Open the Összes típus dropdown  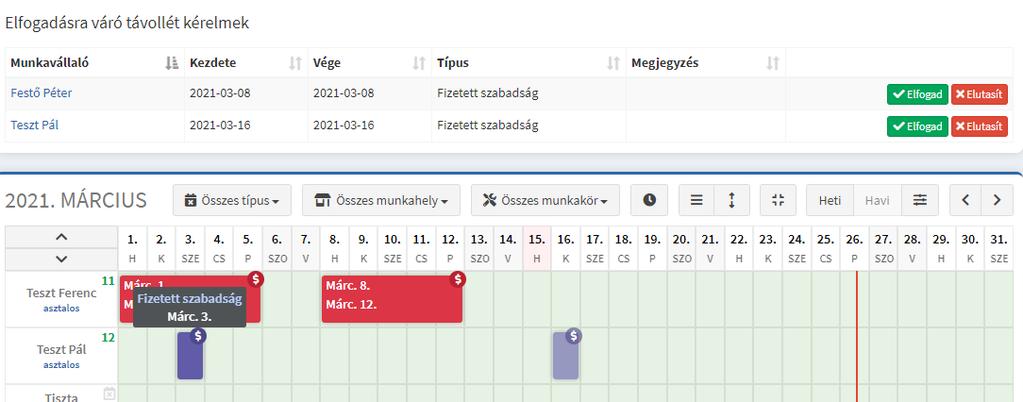click(232, 200)
